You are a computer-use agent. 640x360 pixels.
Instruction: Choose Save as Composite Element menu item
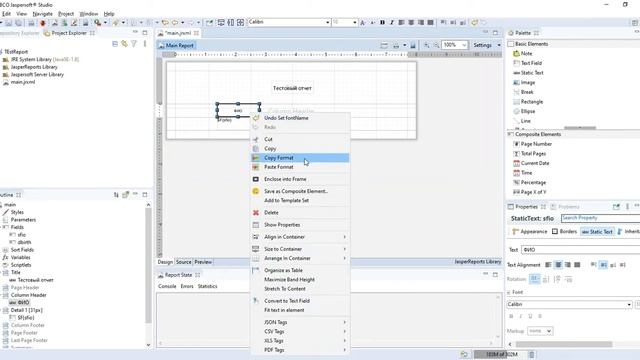click(x=300, y=191)
